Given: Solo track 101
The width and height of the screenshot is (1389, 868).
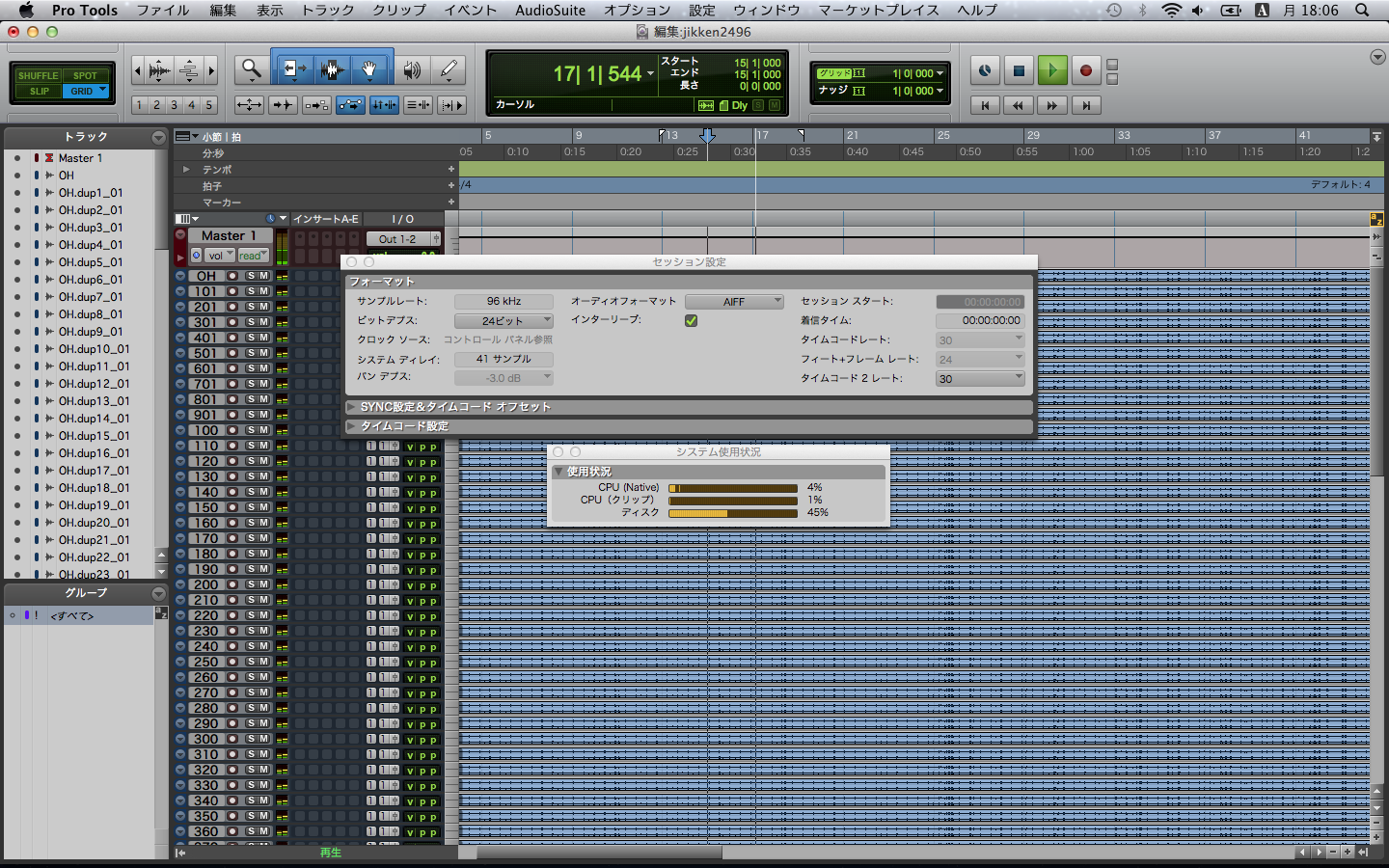Looking at the screenshot, I should 251,291.
